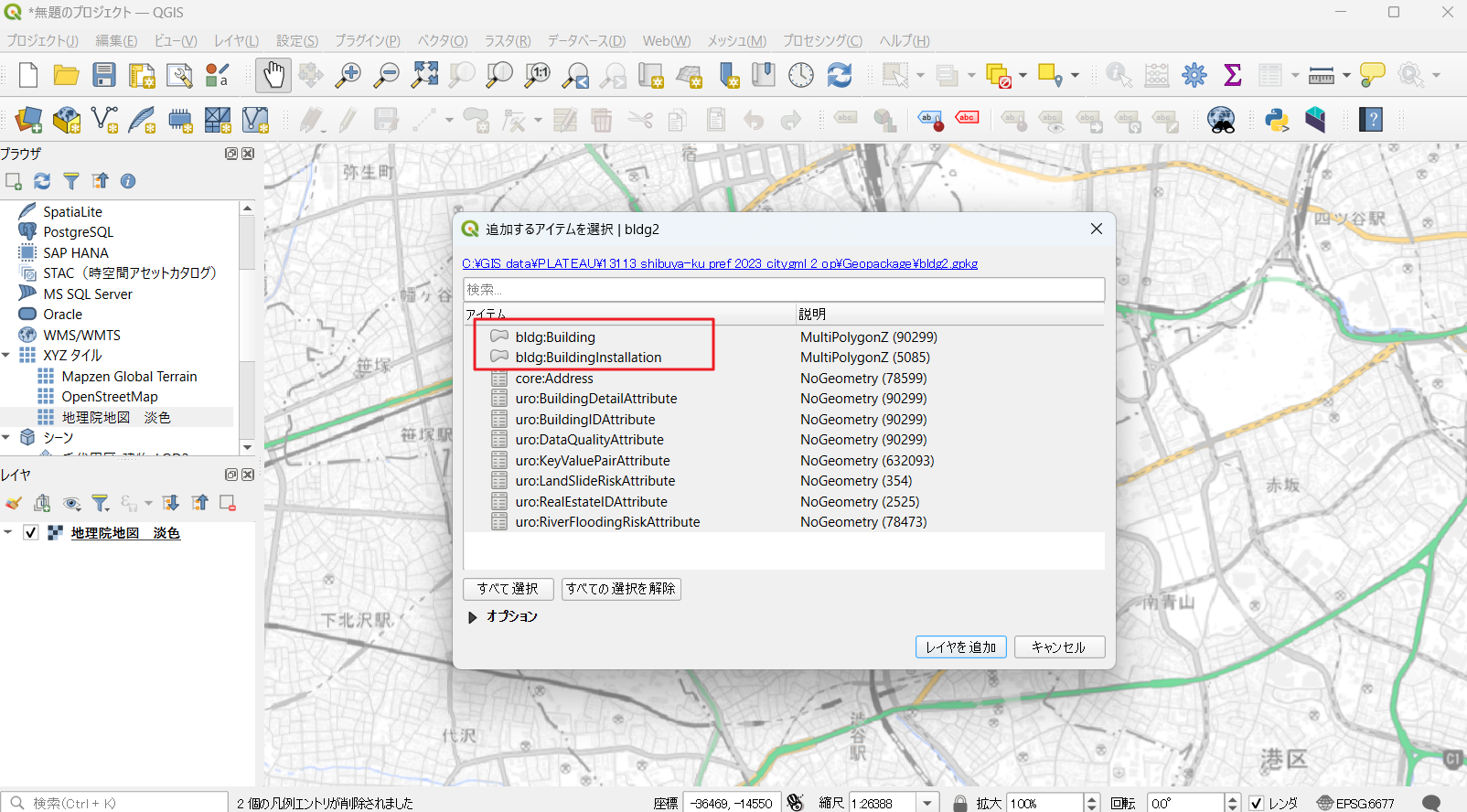Refresh the Browser panel
The height and width of the screenshot is (812, 1467).
42,181
